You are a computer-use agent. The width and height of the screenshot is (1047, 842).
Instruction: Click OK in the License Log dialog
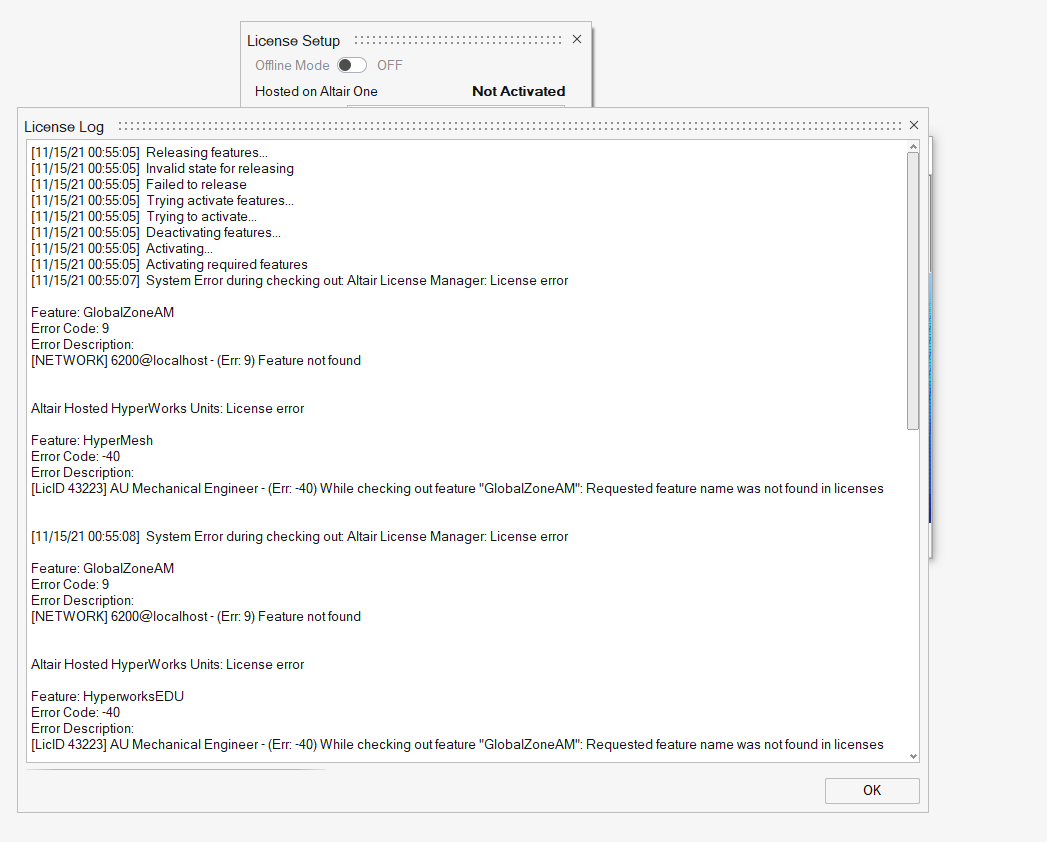871,791
